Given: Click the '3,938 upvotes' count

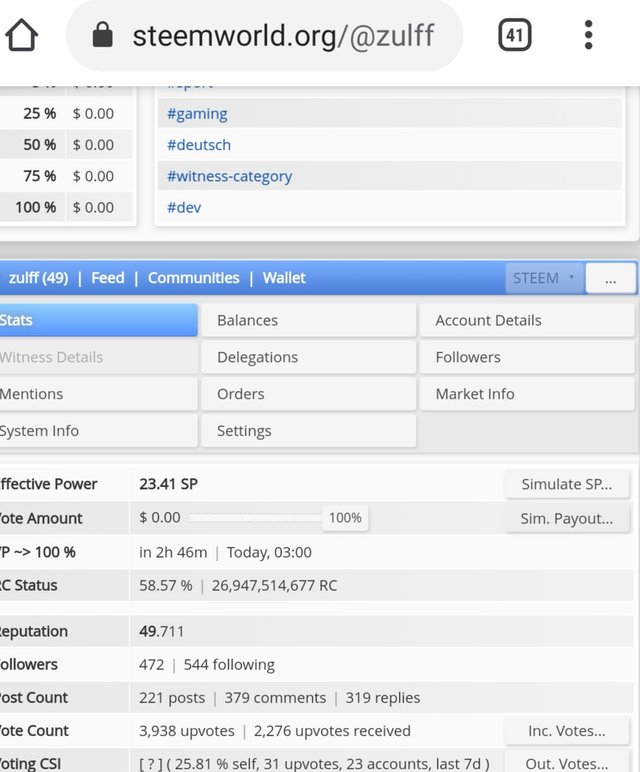Looking at the screenshot, I should 187,731.
